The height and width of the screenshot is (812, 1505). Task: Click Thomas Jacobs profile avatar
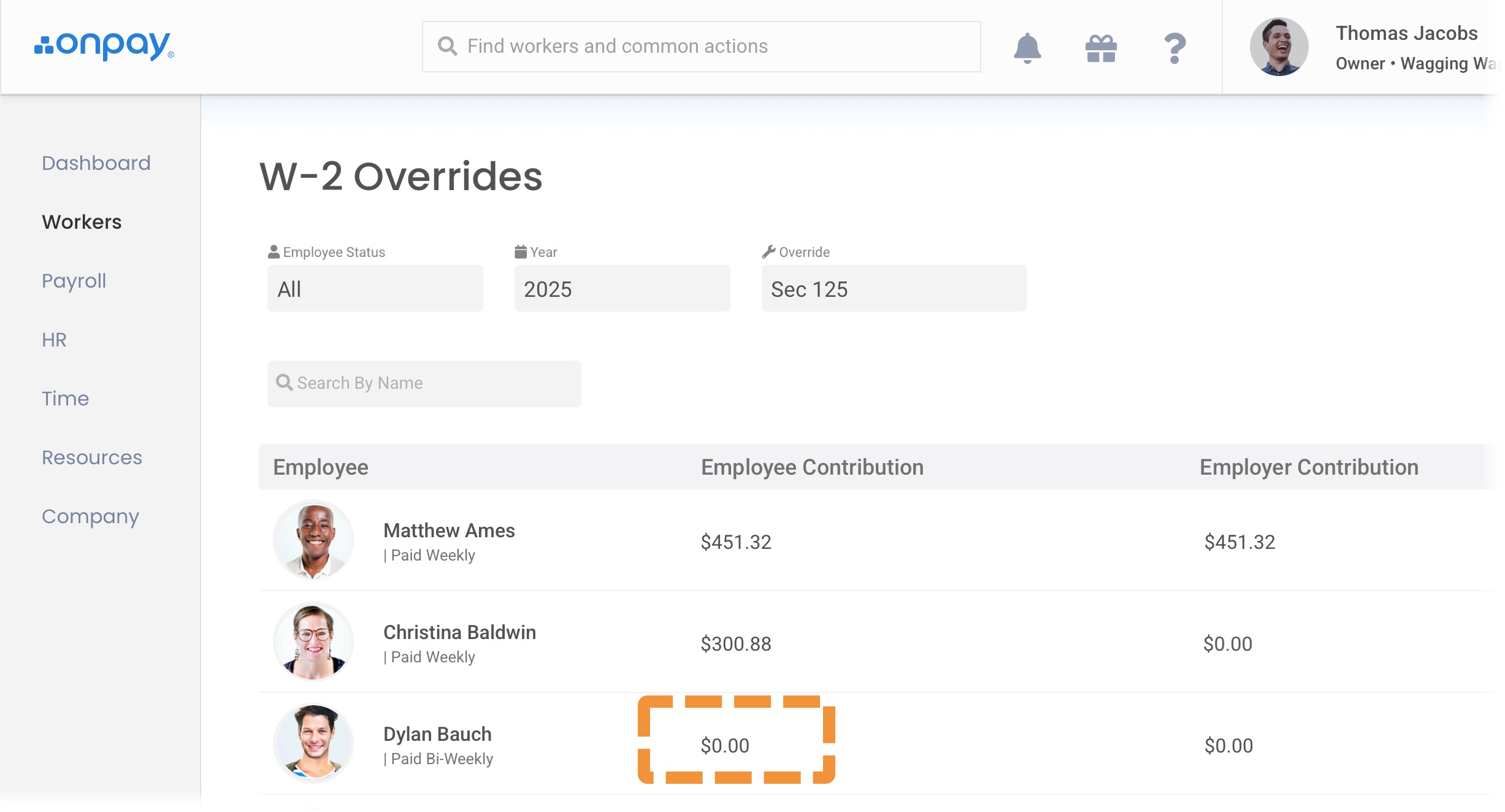[x=1279, y=47]
